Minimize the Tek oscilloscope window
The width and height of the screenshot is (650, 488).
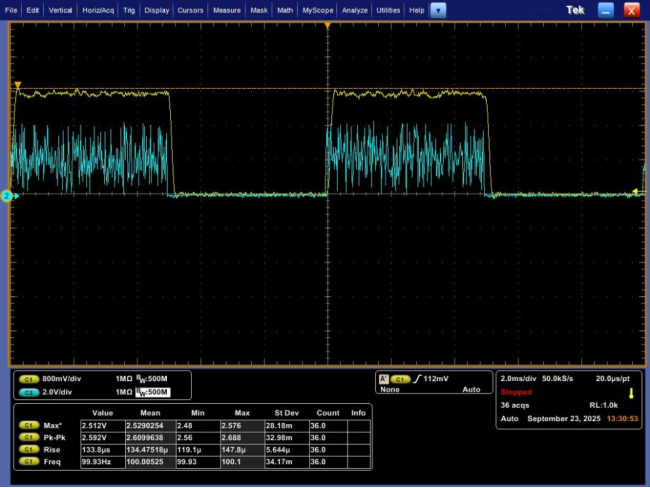[606, 10]
